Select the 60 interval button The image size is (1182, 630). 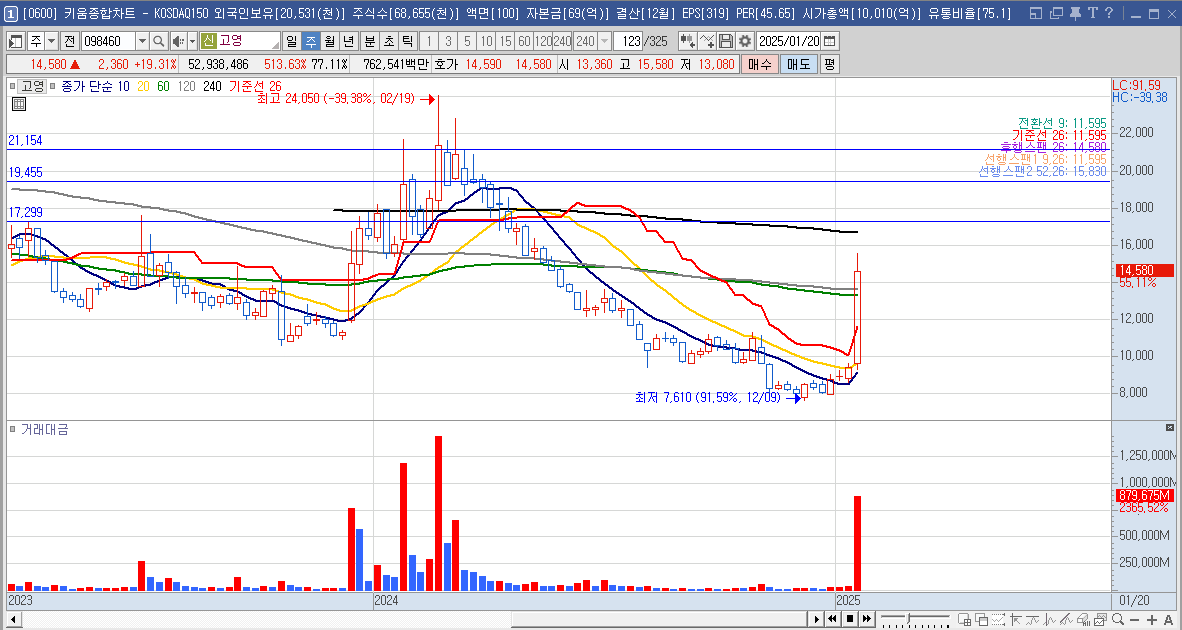pos(525,41)
